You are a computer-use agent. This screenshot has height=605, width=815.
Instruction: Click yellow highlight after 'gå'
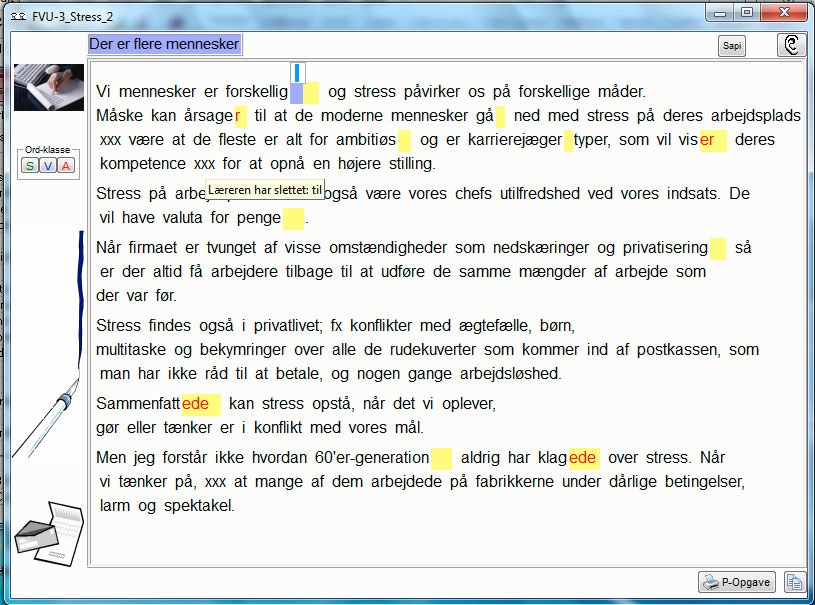pyautogui.click(x=500, y=116)
